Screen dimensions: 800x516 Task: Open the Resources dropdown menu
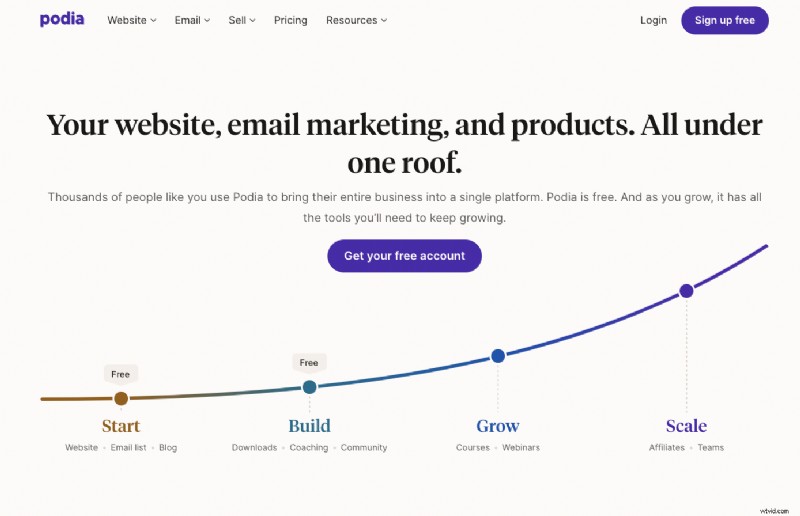(x=356, y=20)
